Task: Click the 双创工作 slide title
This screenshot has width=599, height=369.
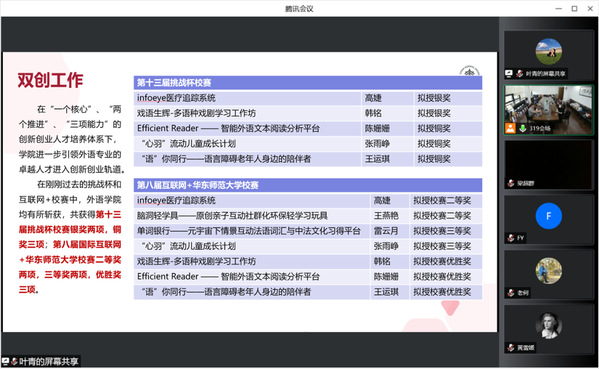Action: (50, 80)
